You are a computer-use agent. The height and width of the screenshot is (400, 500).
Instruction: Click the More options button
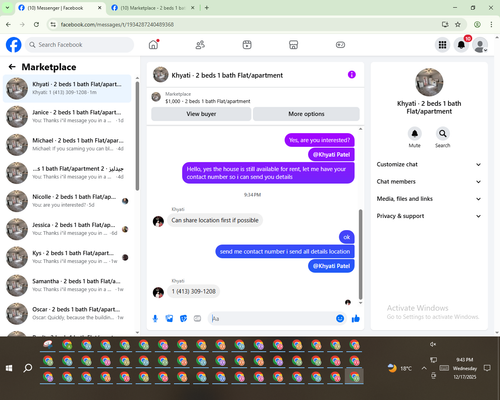click(x=306, y=114)
